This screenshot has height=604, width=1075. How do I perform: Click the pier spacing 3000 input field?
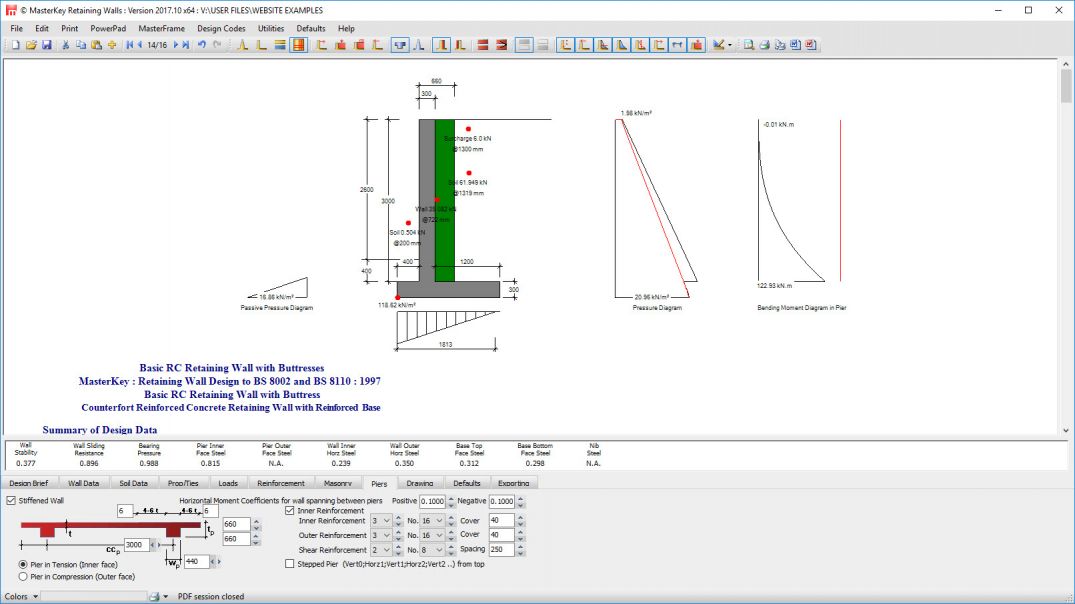pyautogui.click(x=136, y=545)
